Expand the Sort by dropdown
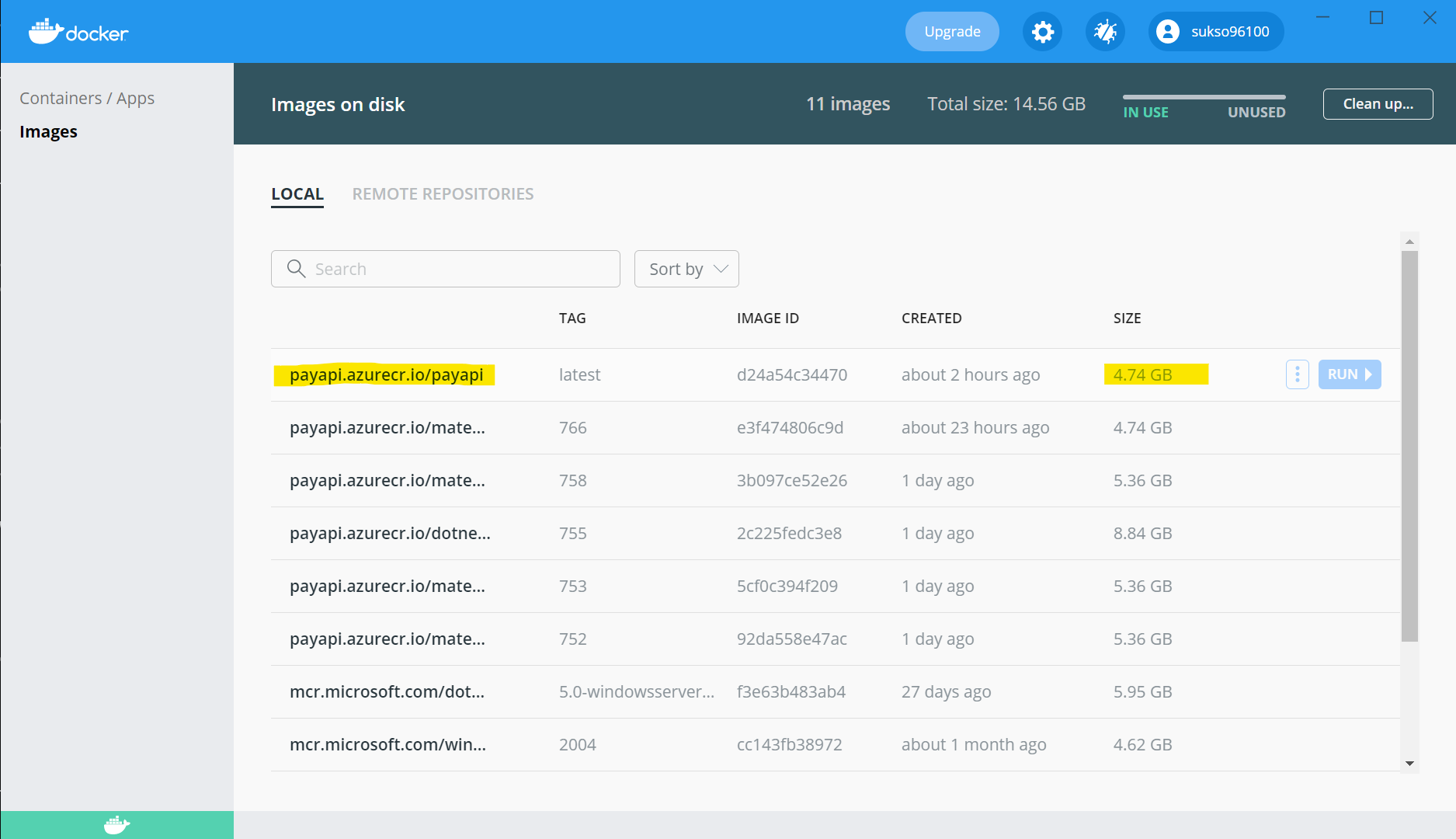 tap(686, 269)
